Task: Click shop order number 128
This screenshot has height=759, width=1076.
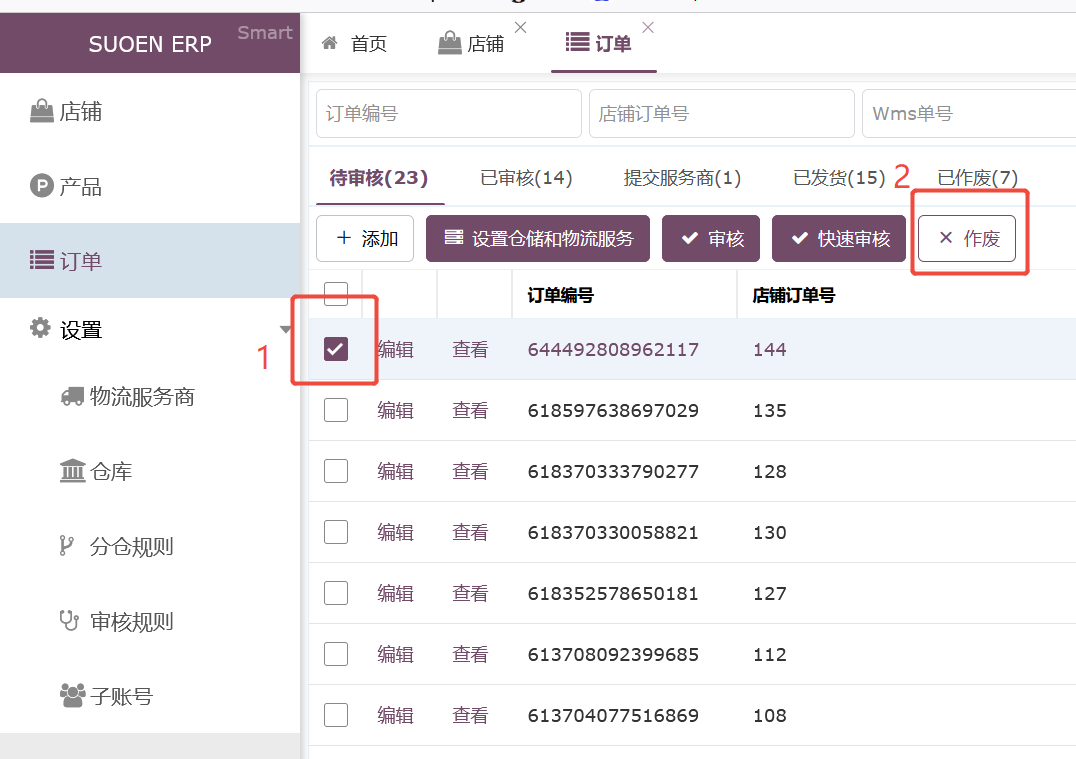Action: click(769, 471)
